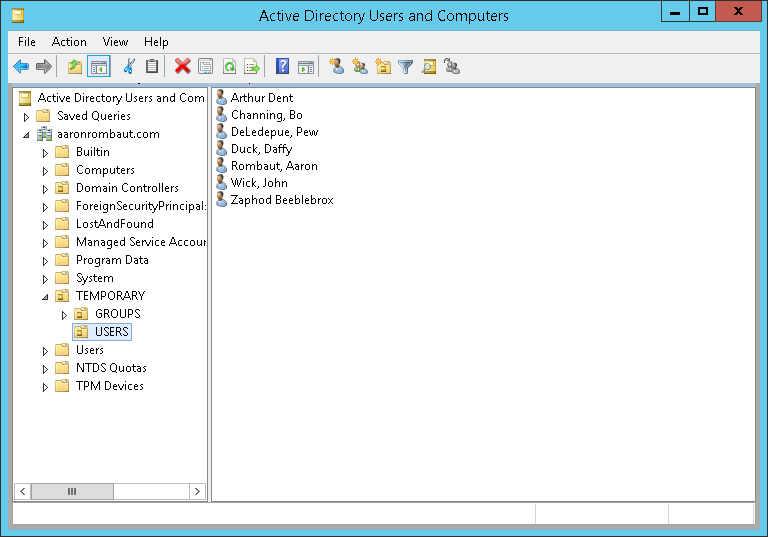Click the aaronrombaut.com domain icon
The image size is (768, 537).
coord(45,134)
